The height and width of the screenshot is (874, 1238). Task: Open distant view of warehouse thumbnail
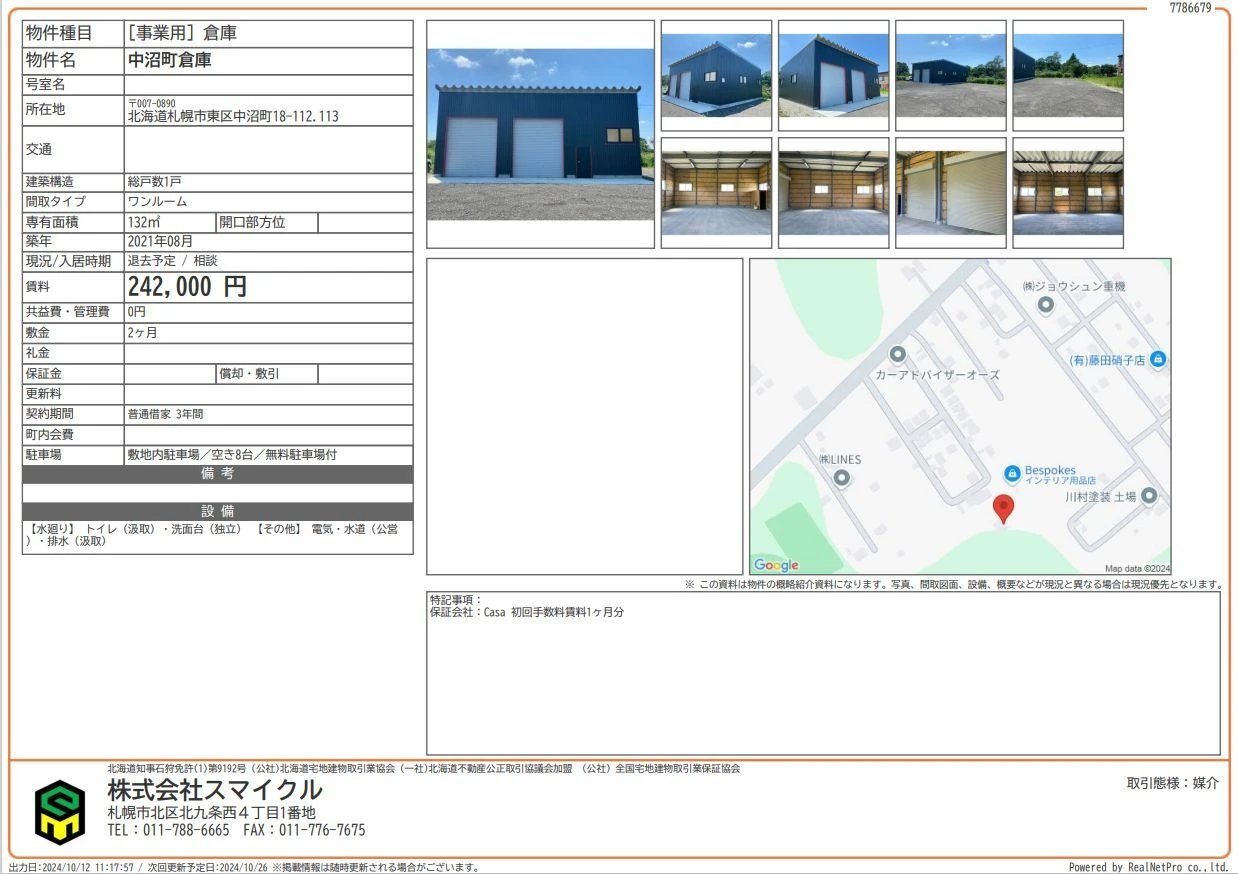[x=951, y=76]
